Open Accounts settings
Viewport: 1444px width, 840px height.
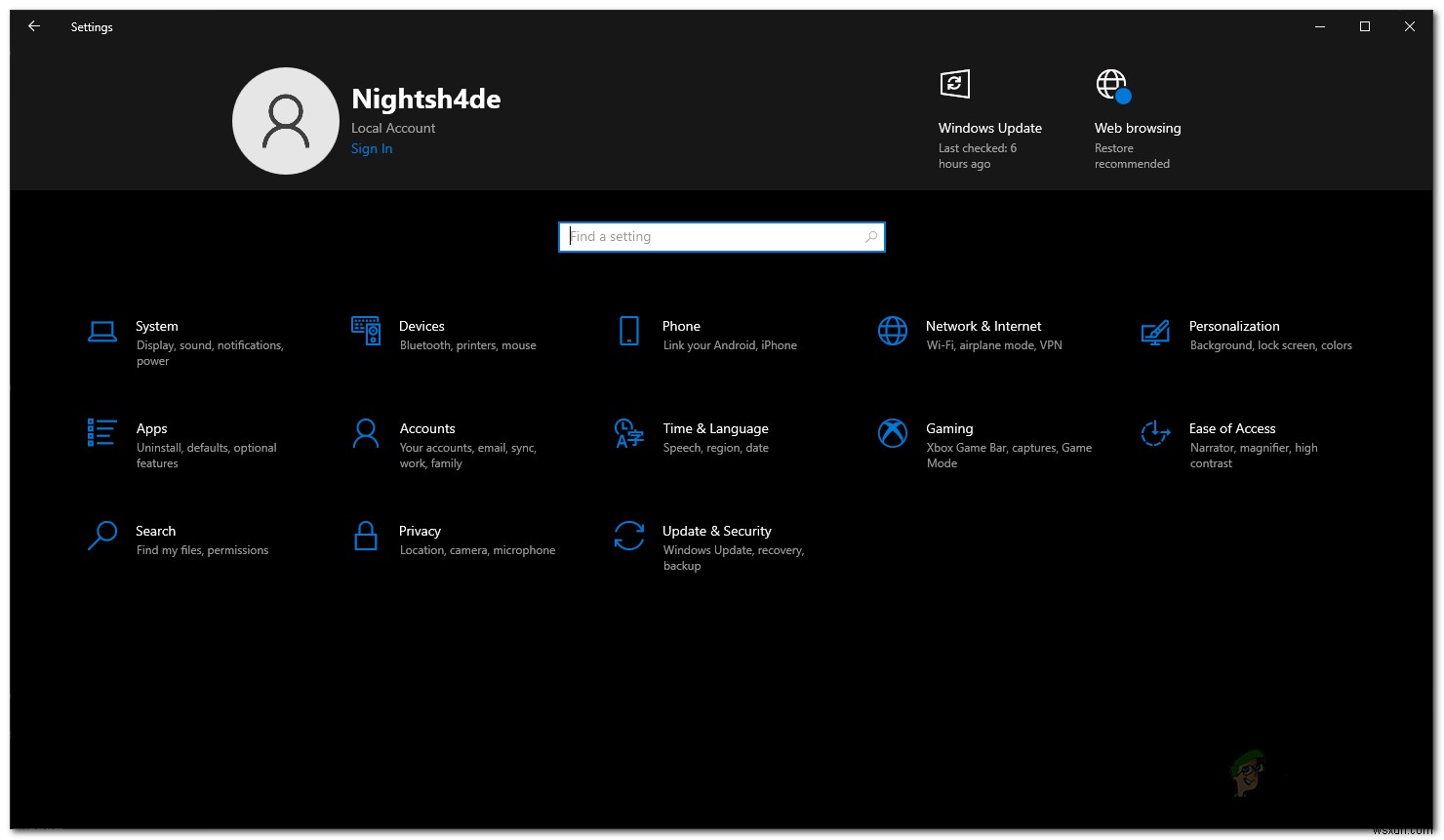click(427, 437)
